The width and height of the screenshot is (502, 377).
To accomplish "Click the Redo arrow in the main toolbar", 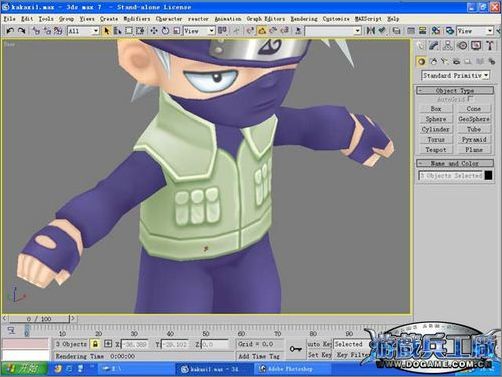I will point(22,31).
